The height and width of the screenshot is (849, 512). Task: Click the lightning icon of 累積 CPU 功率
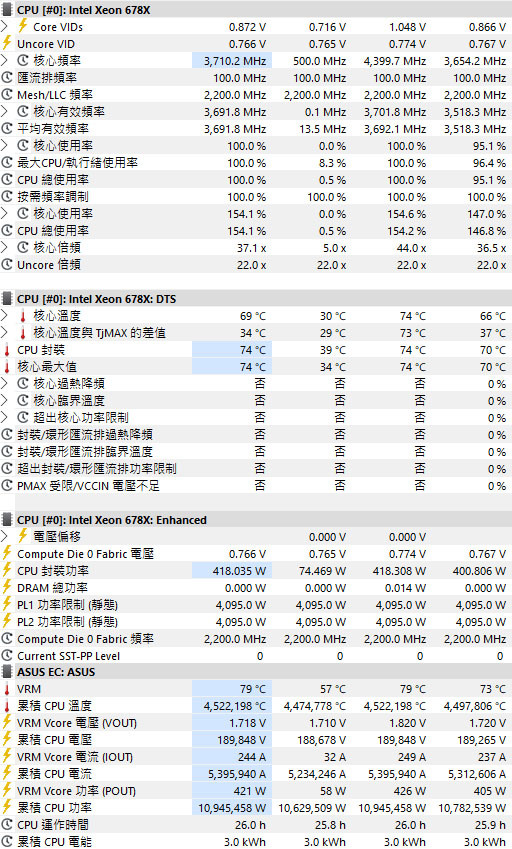click(x=7, y=808)
